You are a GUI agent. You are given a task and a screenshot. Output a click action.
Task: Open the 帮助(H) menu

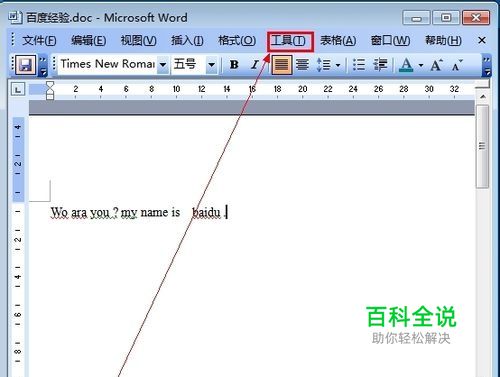[443, 41]
